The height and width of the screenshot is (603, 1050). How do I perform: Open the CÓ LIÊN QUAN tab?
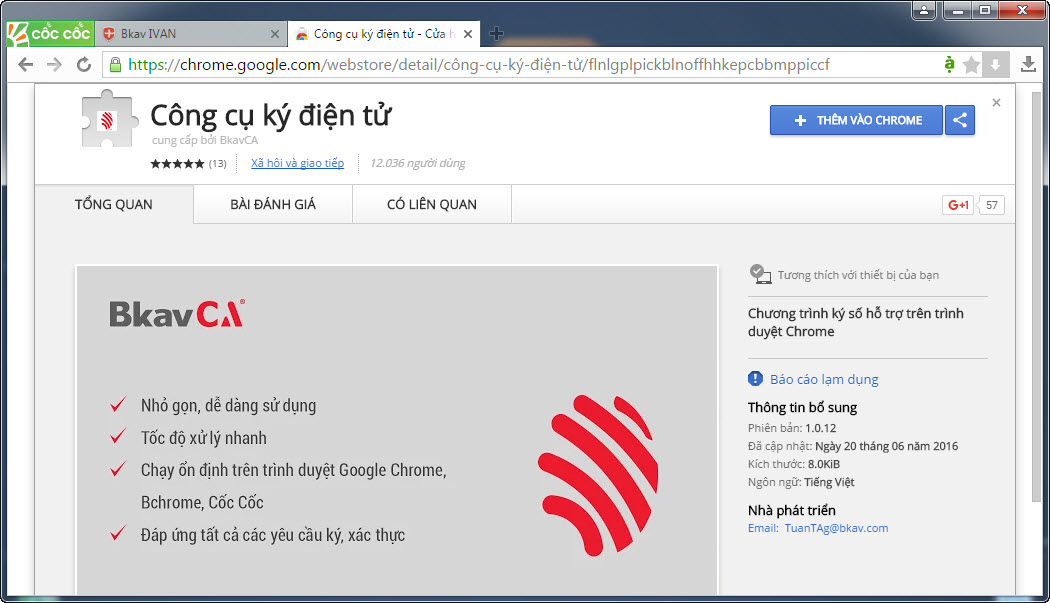432,204
